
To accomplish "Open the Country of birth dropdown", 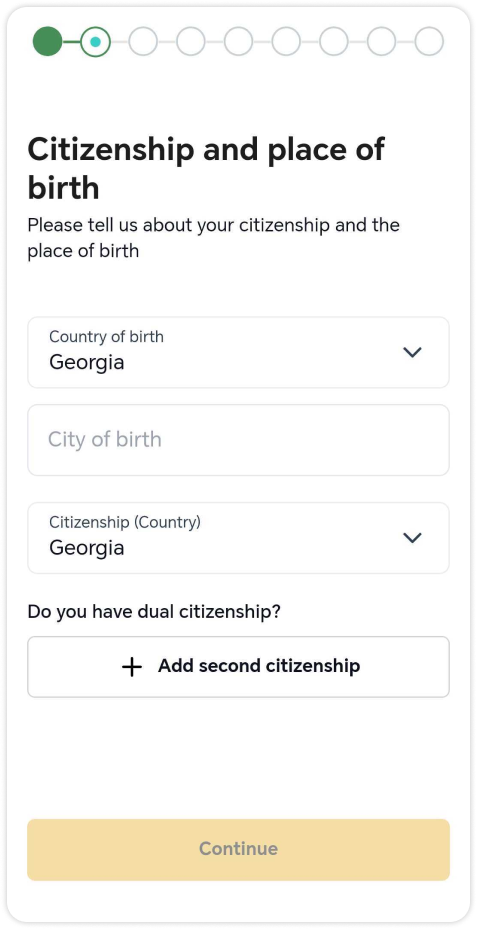I will [238, 353].
